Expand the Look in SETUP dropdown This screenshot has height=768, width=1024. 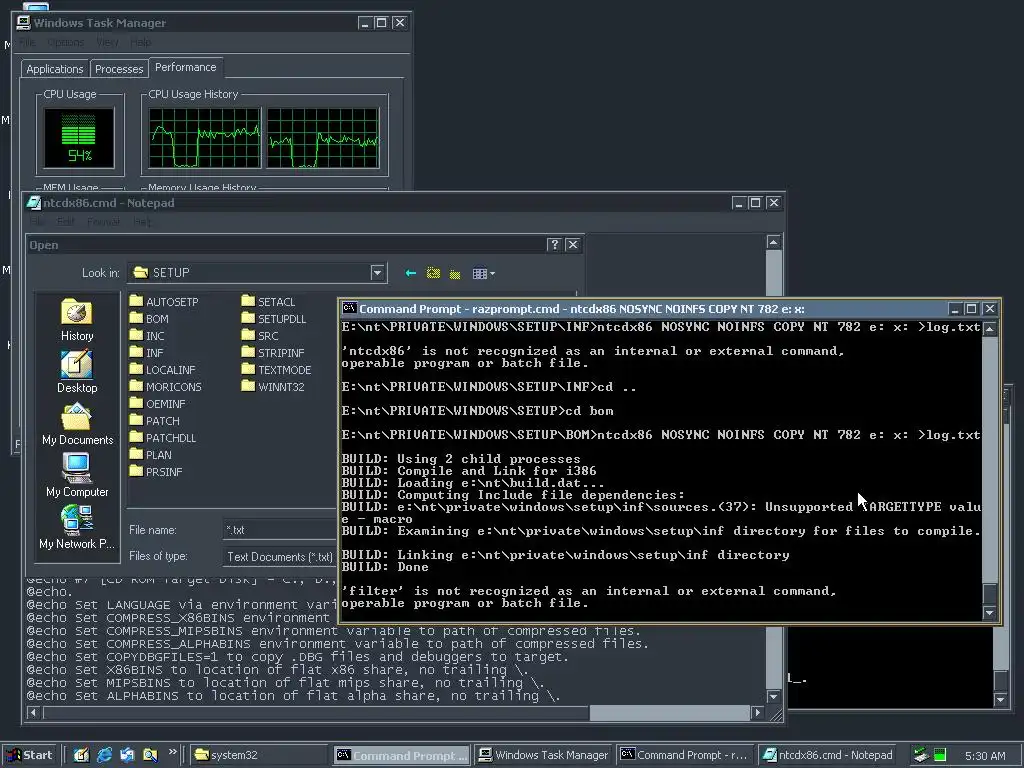pyautogui.click(x=377, y=273)
